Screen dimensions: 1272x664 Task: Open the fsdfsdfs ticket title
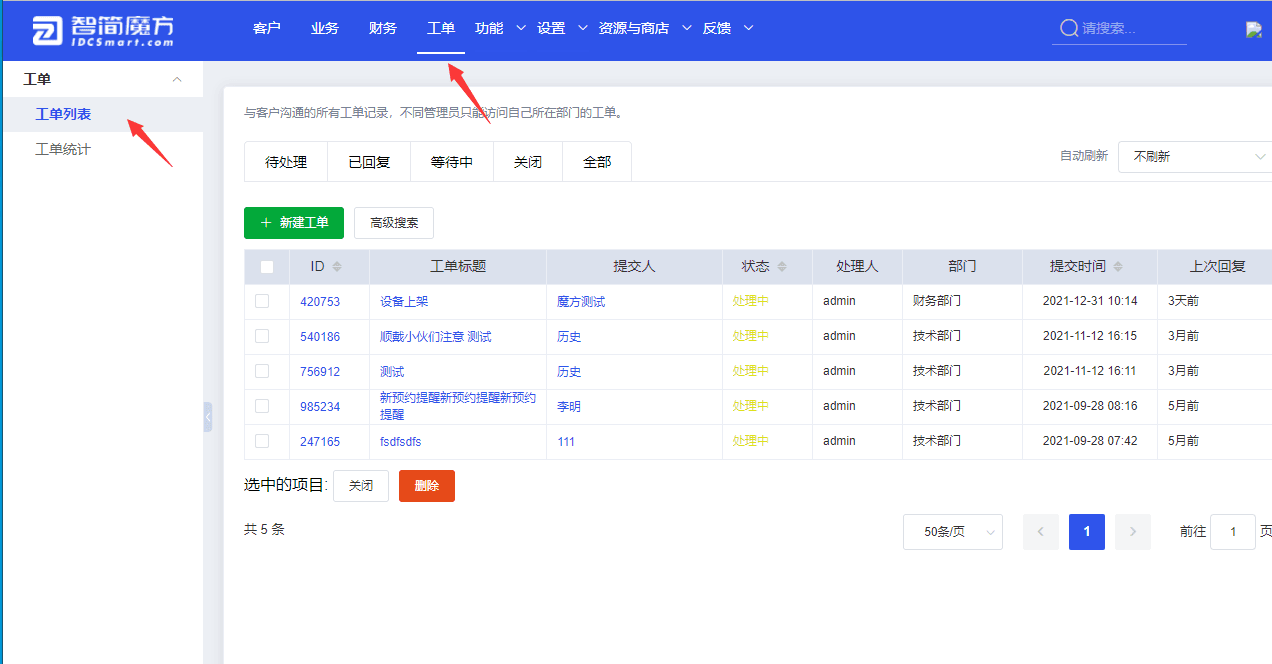click(x=401, y=441)
